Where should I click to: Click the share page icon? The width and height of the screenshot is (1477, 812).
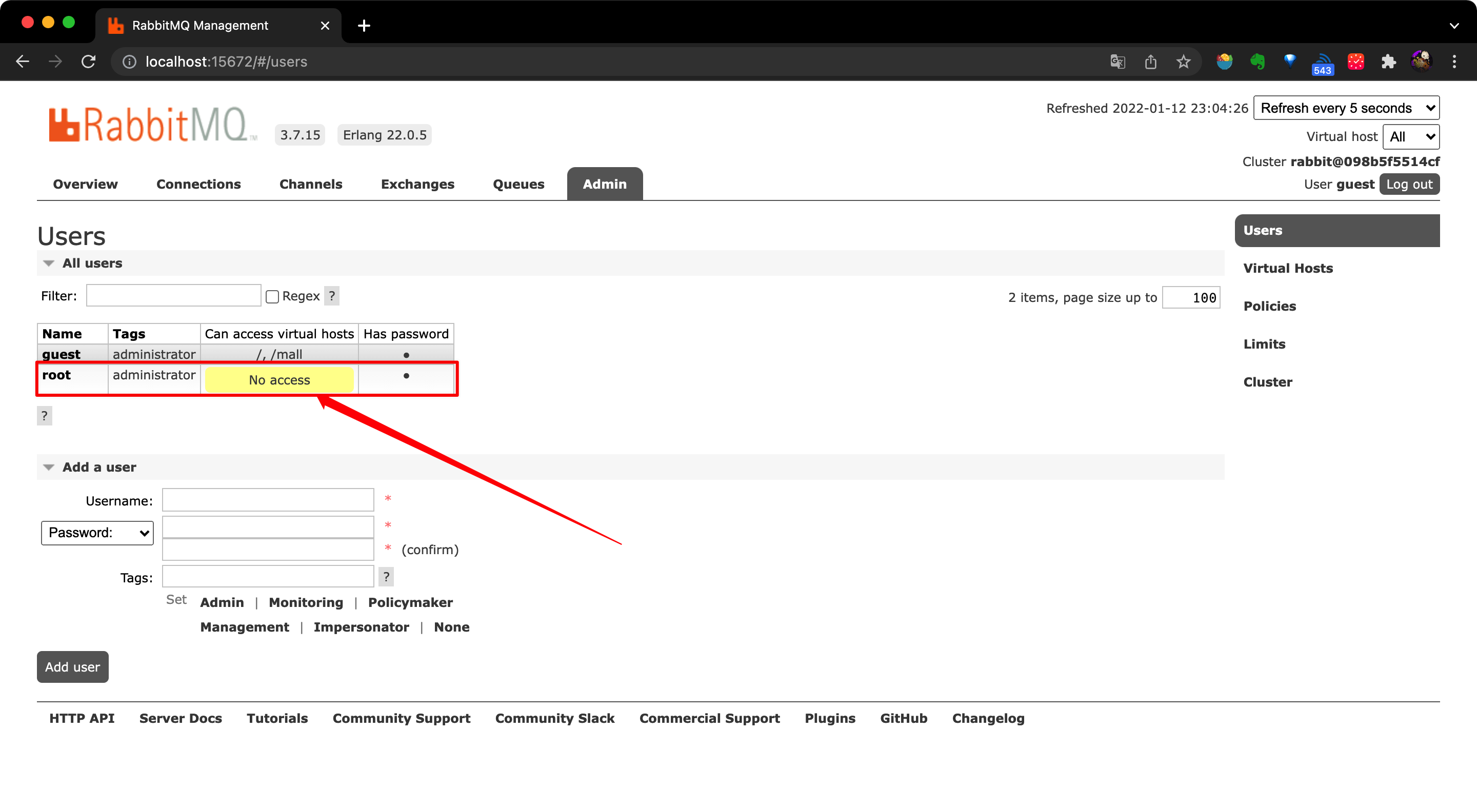(x=1151, y=62)
